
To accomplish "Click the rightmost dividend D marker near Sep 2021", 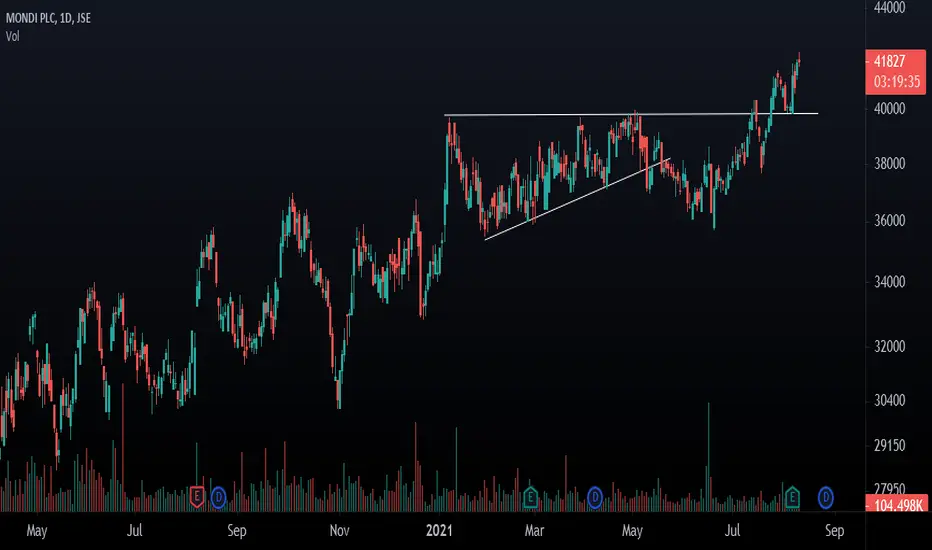I will pos(825,497).
